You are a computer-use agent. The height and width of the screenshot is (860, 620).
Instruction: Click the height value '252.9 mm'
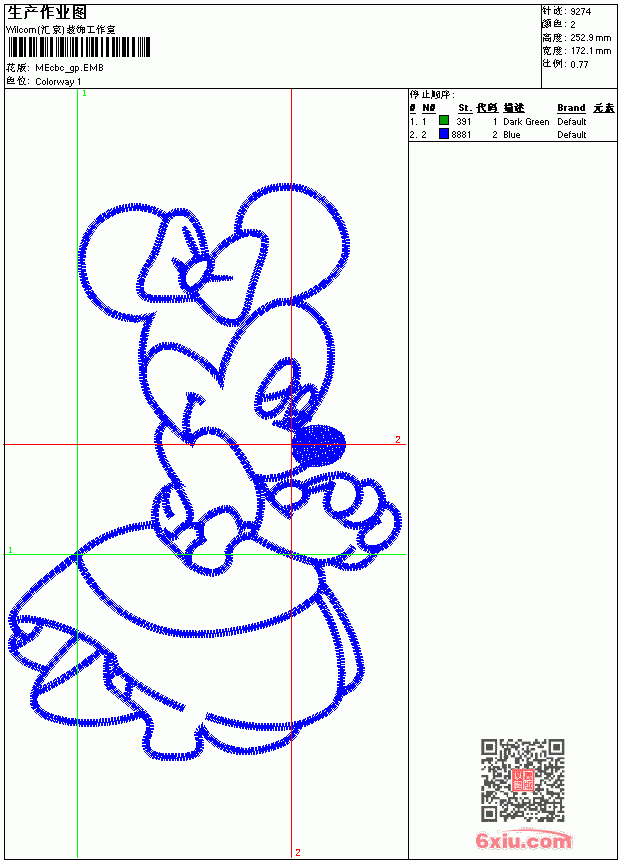[590, 38]
